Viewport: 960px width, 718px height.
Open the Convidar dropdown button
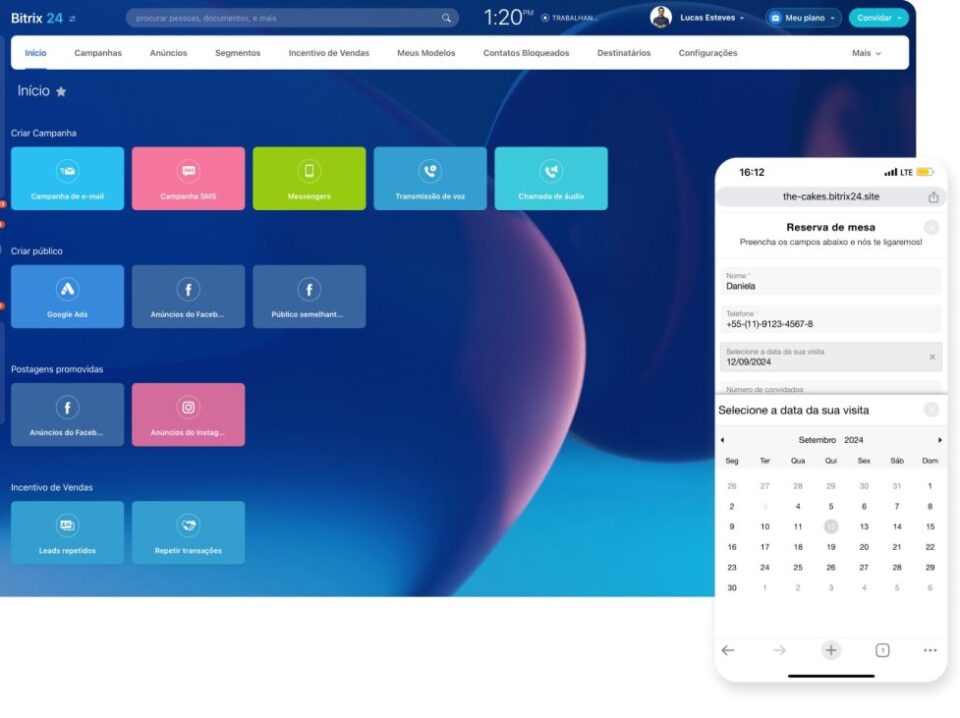[879, 18]
